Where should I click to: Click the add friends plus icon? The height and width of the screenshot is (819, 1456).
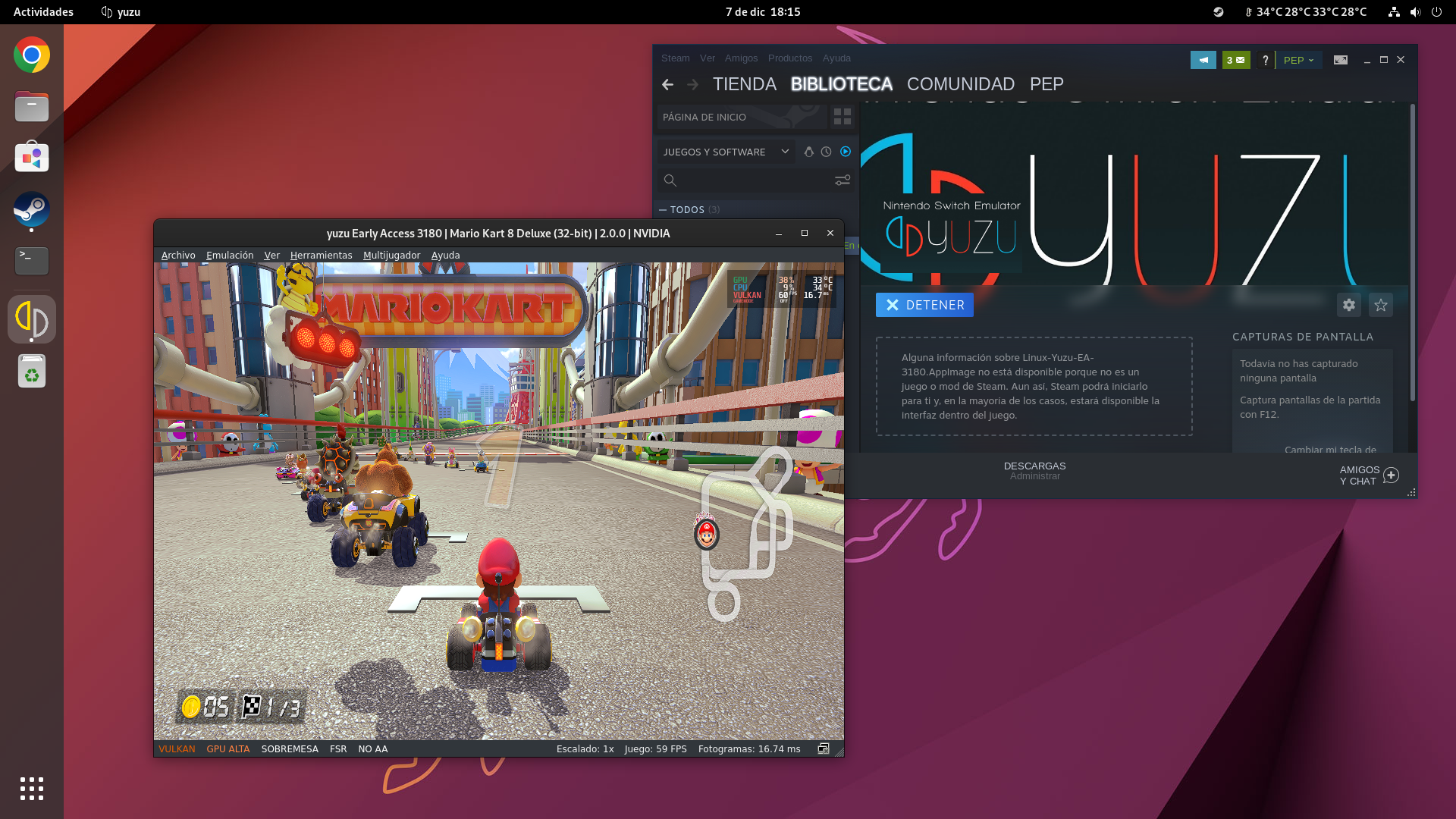1391,475
